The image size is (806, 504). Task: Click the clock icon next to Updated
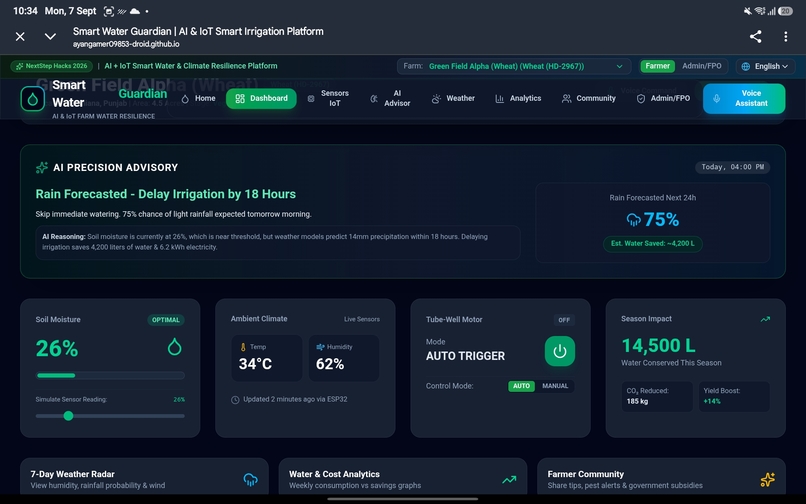(235, 400)
